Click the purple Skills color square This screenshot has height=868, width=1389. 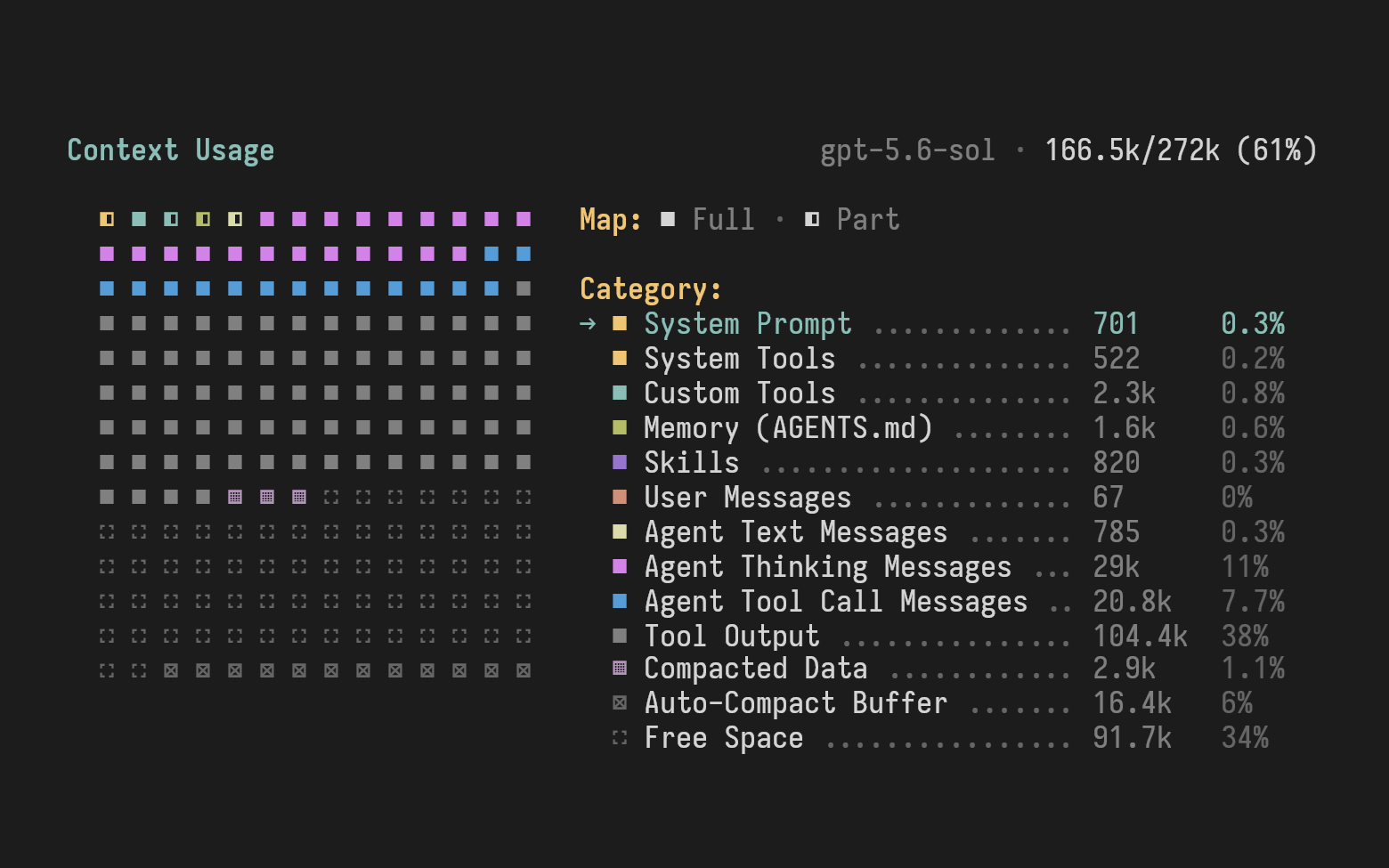pos(620,463)
